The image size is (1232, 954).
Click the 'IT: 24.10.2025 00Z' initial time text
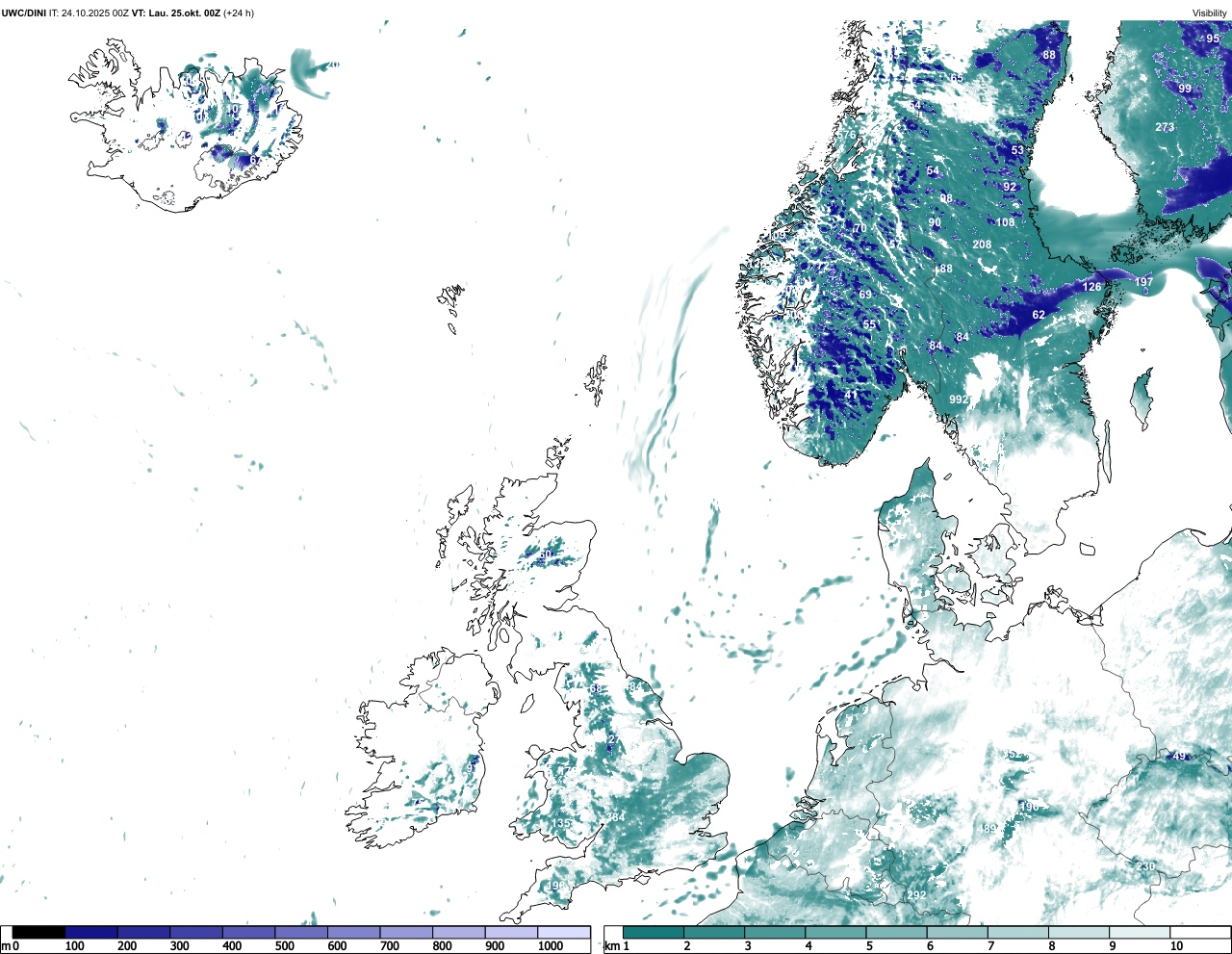tap(89, 13)
